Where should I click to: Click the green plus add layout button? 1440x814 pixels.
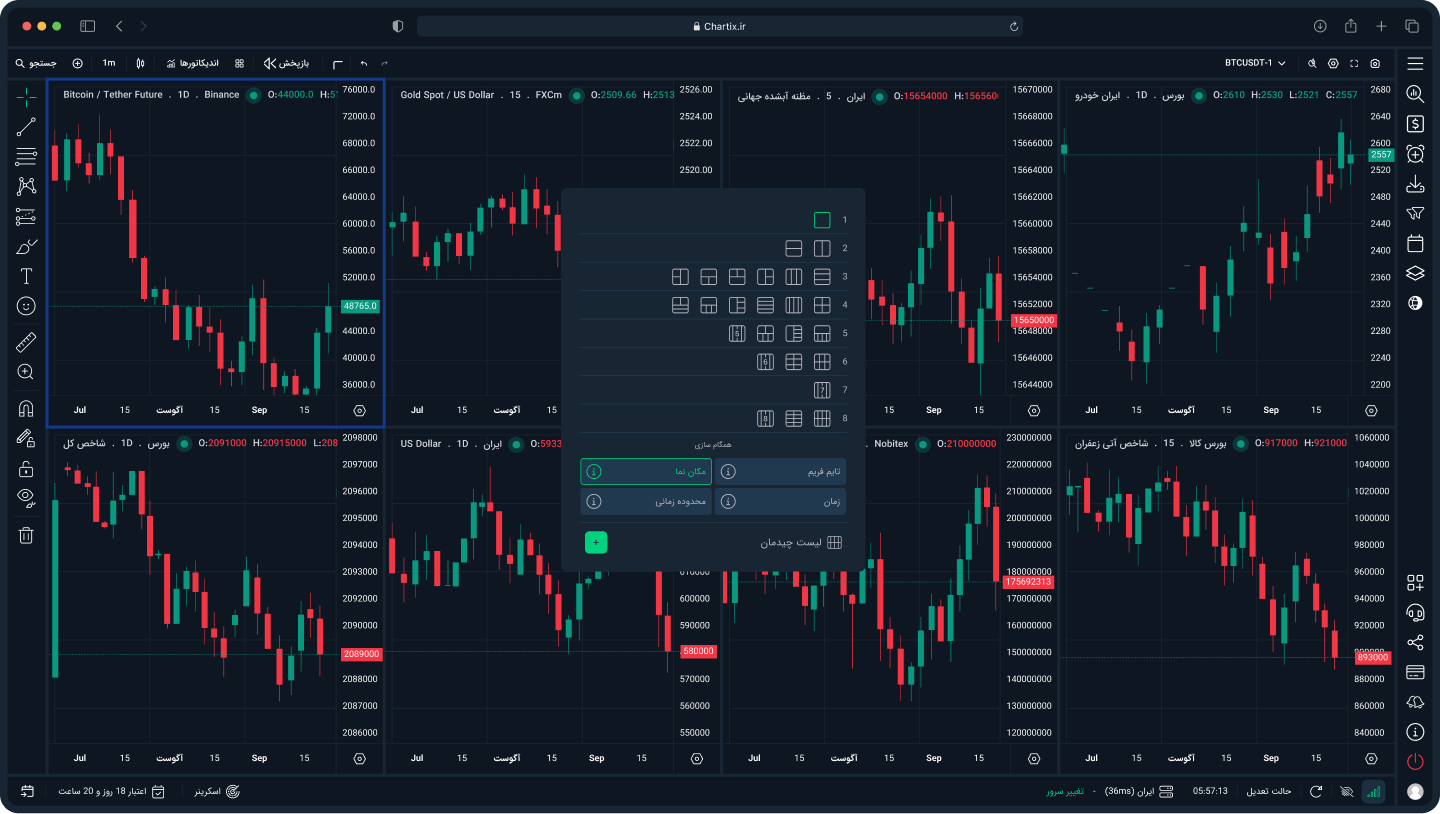pyautogui.click(x=596, y=542)
